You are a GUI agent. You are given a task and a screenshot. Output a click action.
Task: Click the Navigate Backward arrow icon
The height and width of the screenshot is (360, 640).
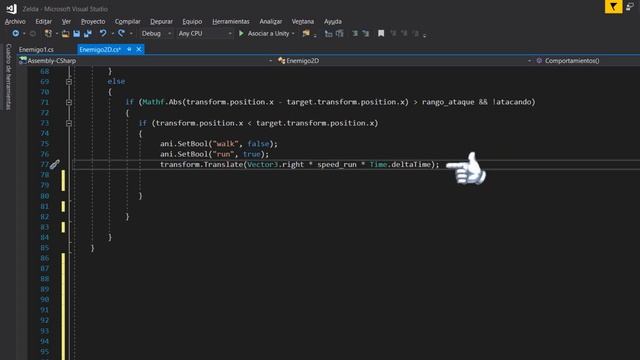[x=16, y=33]
